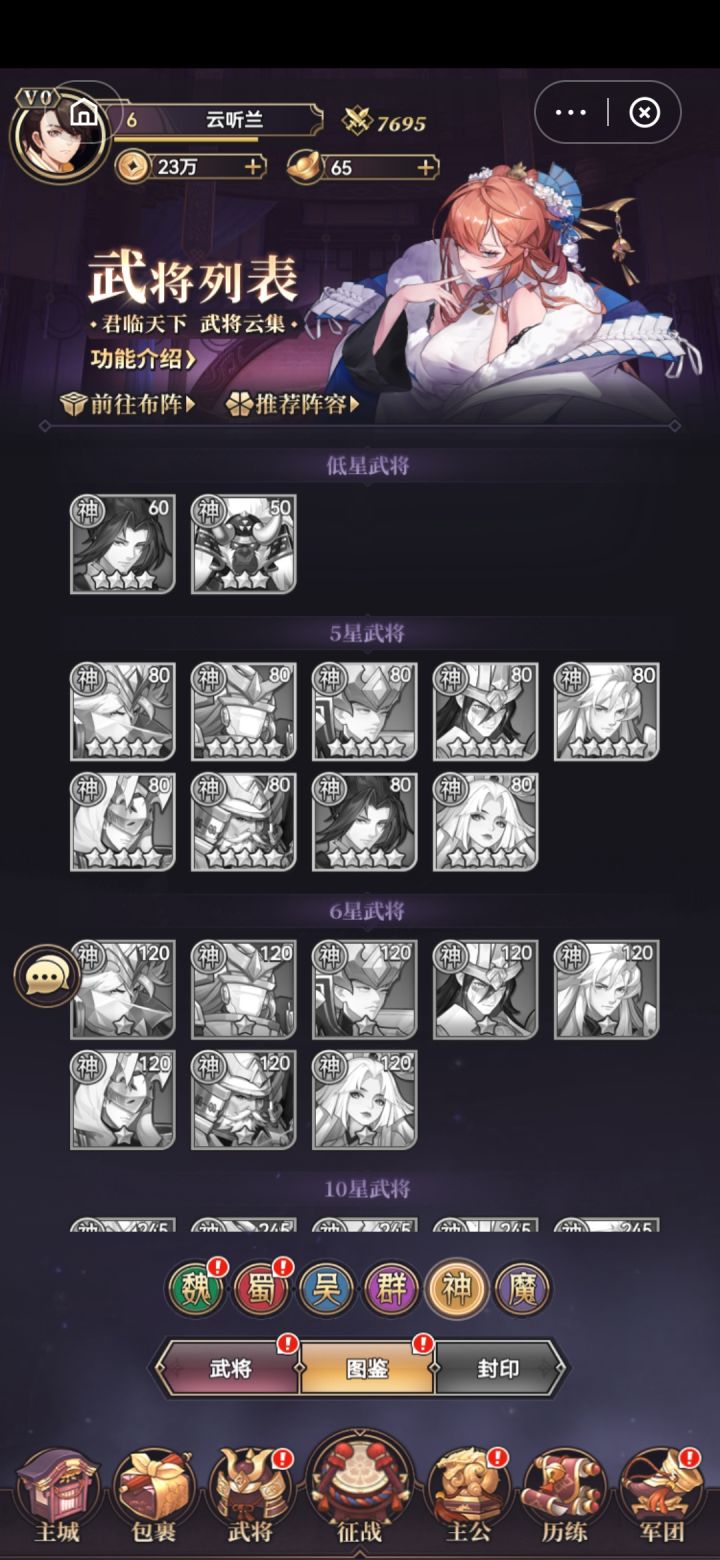Add ingots with plus next to 65
The height and width of the screenshot is (1560, 720).
pyautogui.click(x=427, y=167)
